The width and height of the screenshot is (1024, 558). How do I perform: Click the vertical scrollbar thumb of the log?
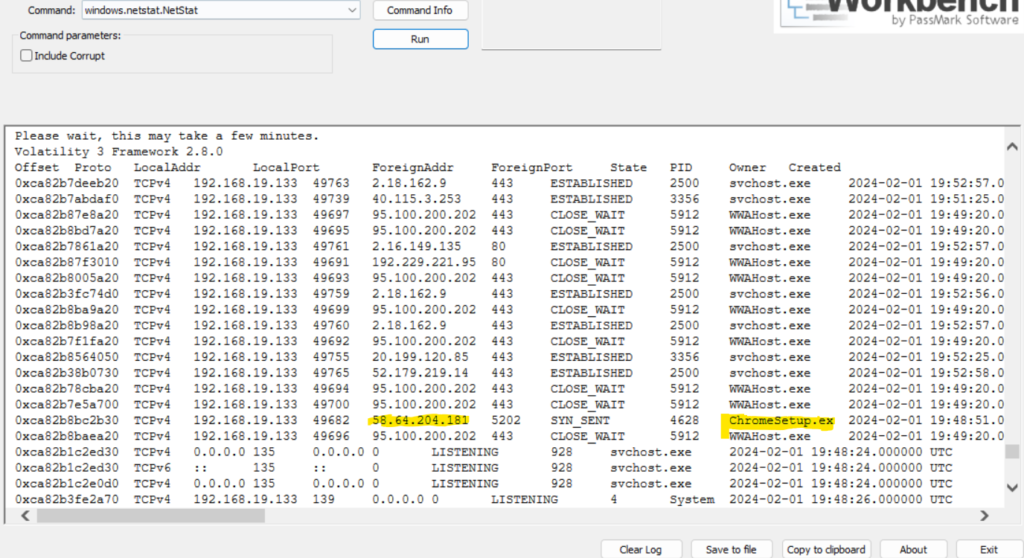1012,451
